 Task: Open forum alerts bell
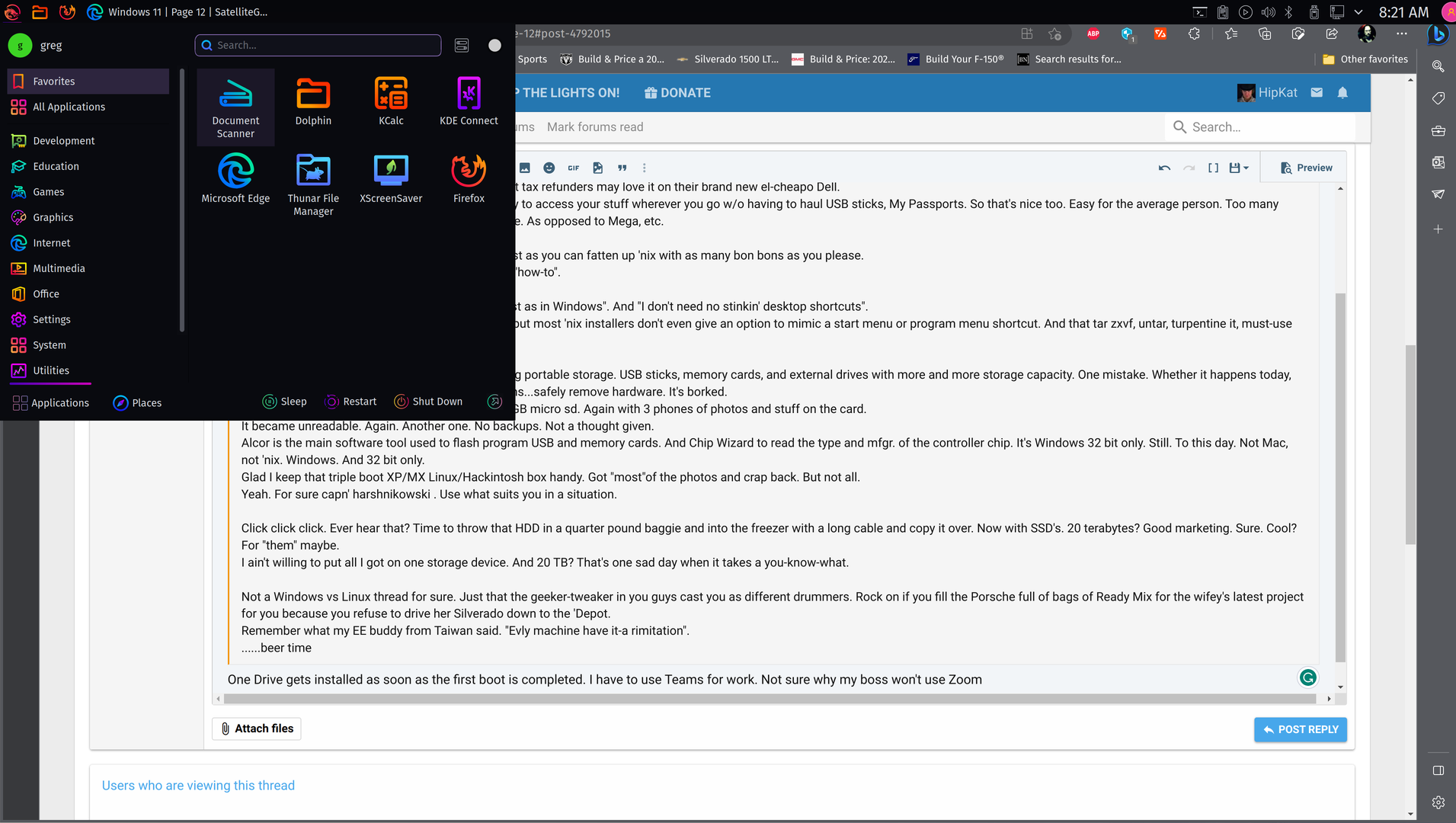(1342, 92)
